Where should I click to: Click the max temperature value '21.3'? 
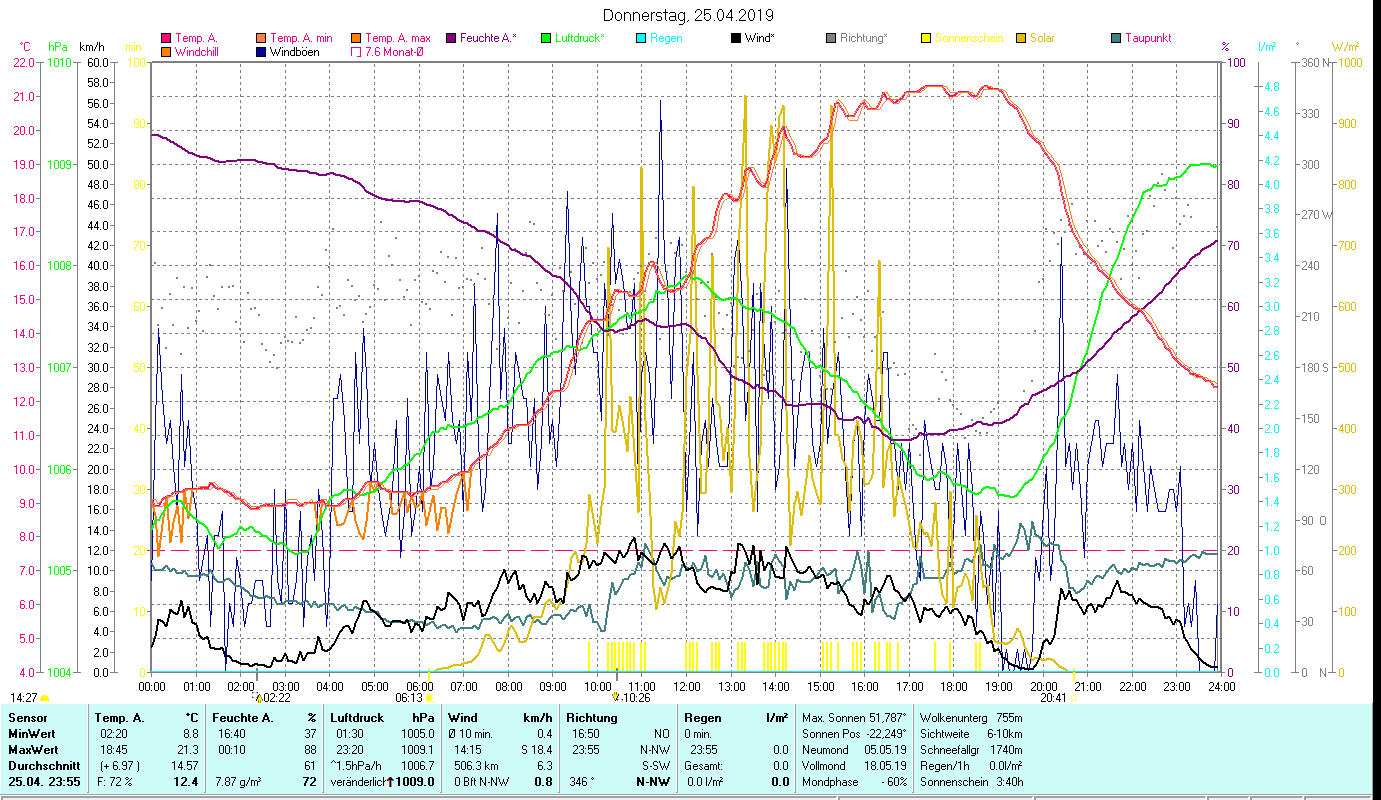(x=187, y=750)
